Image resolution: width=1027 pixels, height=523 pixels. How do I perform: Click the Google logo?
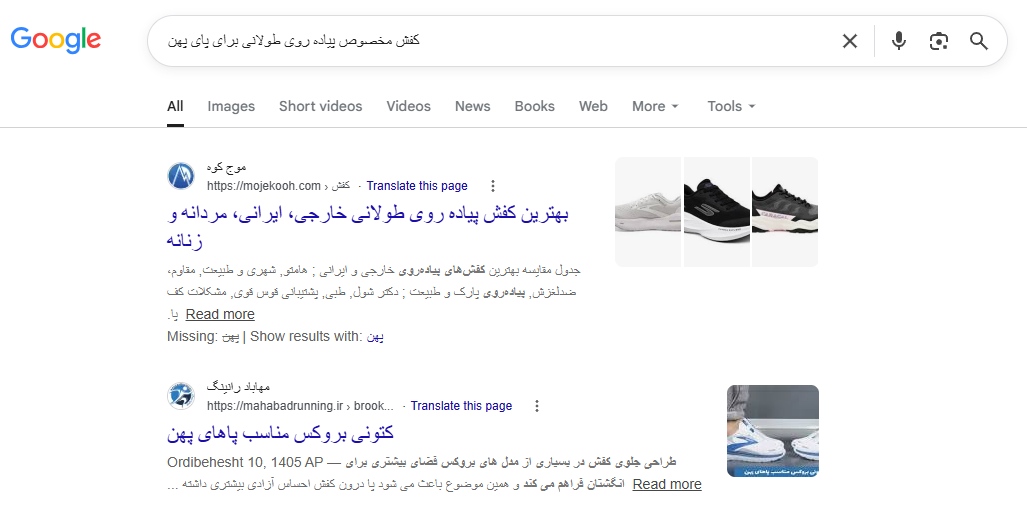click(56, 39)
